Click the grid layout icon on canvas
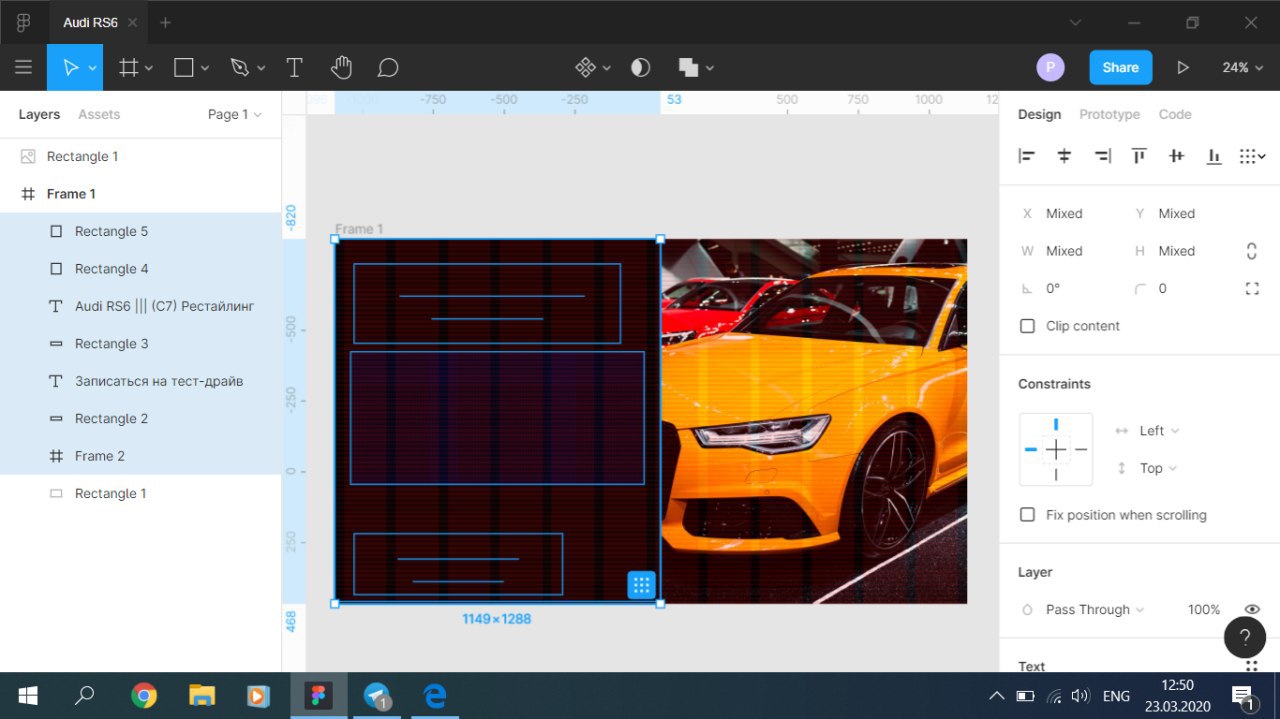This screenshot has width=1280, height=719. pos(641,585)
